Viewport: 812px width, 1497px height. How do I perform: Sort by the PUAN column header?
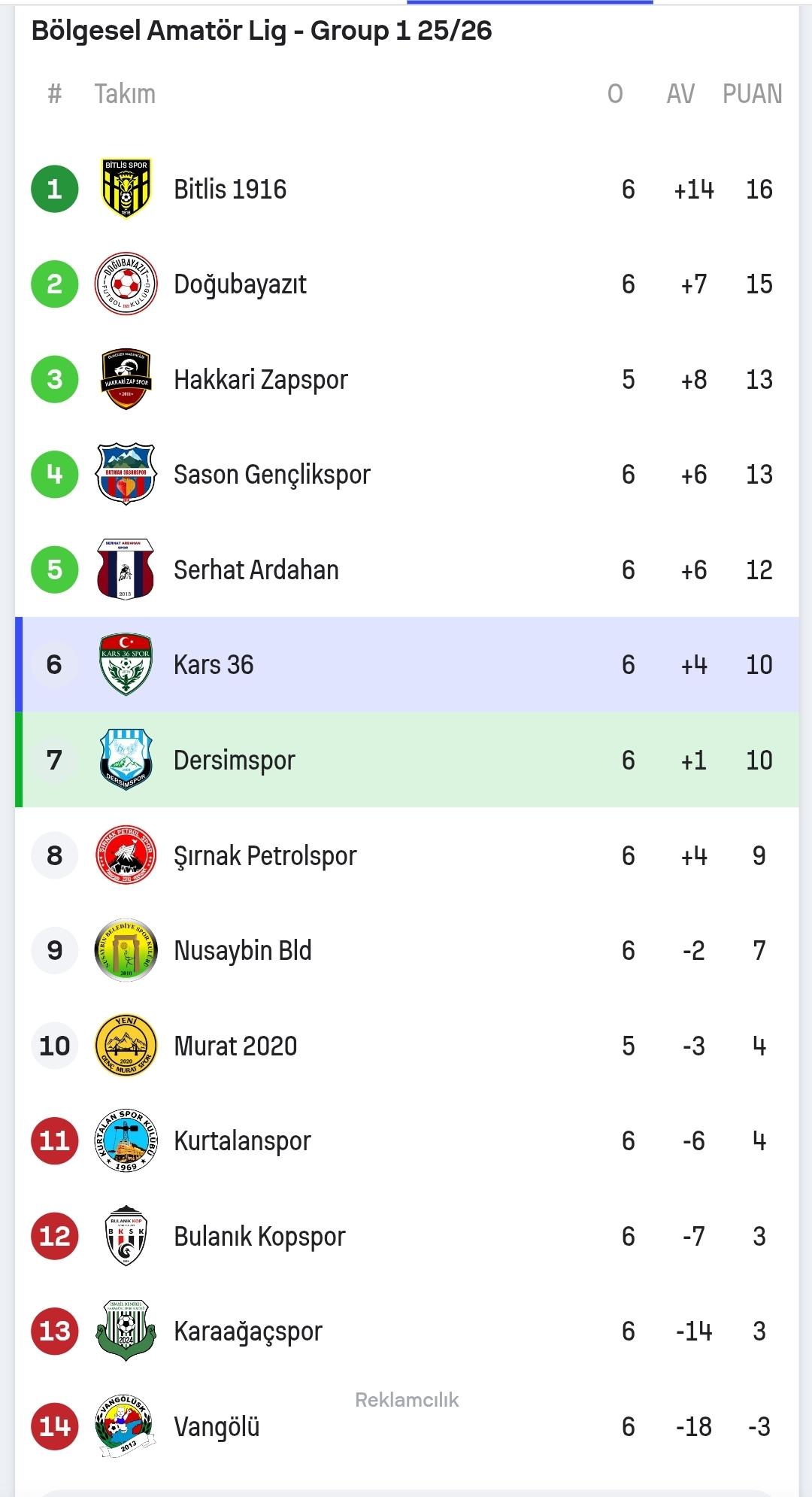point(752,94)
